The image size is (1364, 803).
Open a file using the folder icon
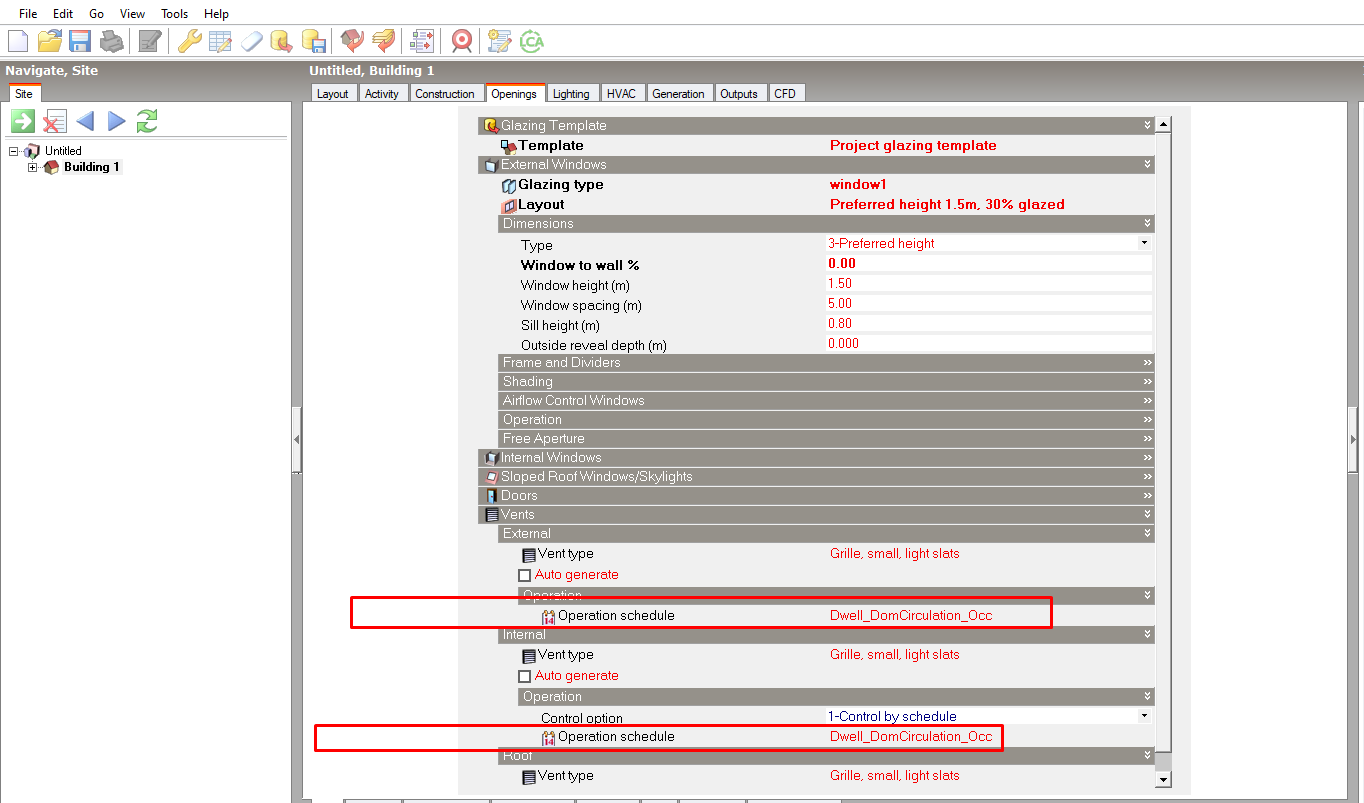tap(50, 41)
